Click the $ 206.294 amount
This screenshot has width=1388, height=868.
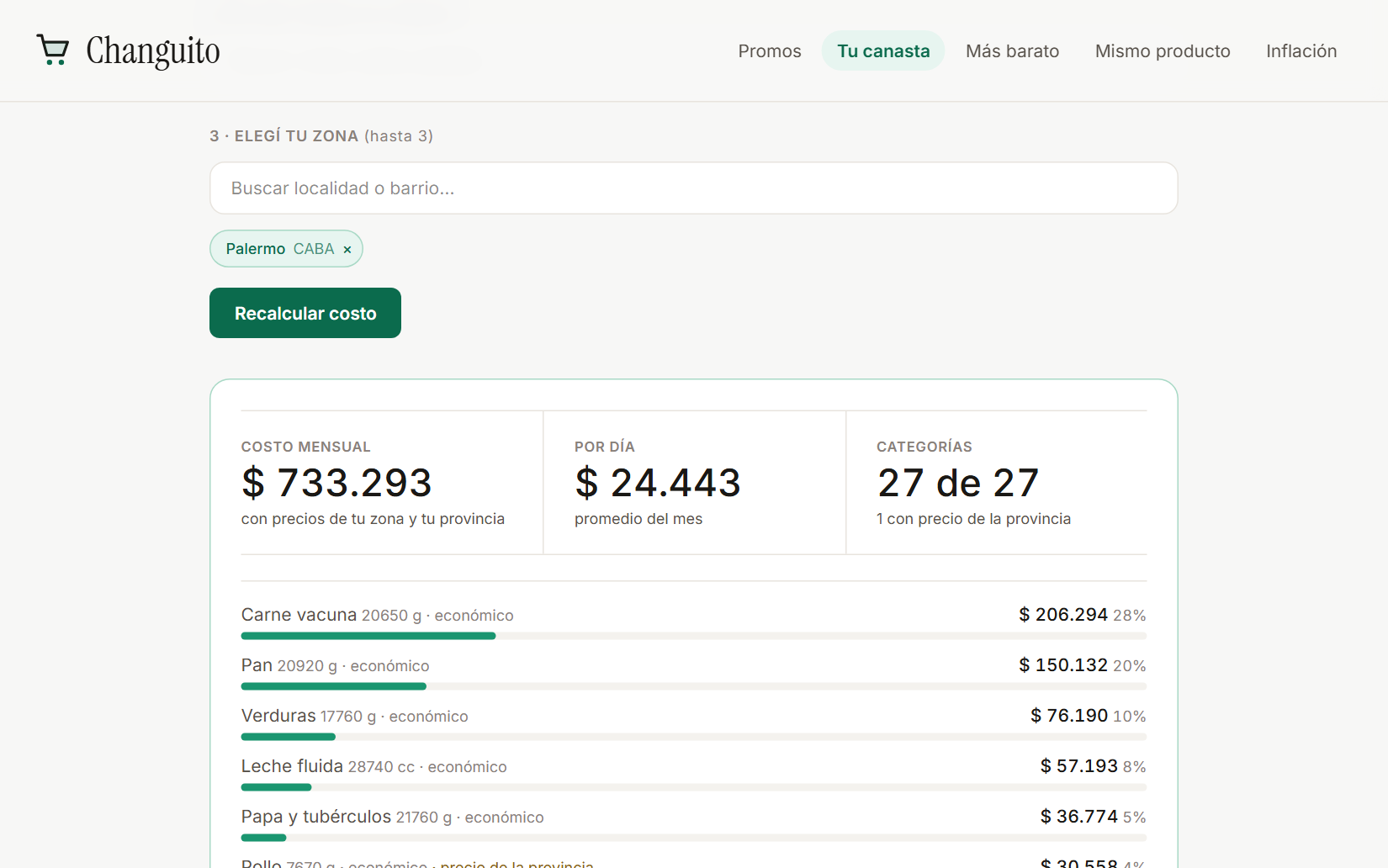coord(1063,615)
